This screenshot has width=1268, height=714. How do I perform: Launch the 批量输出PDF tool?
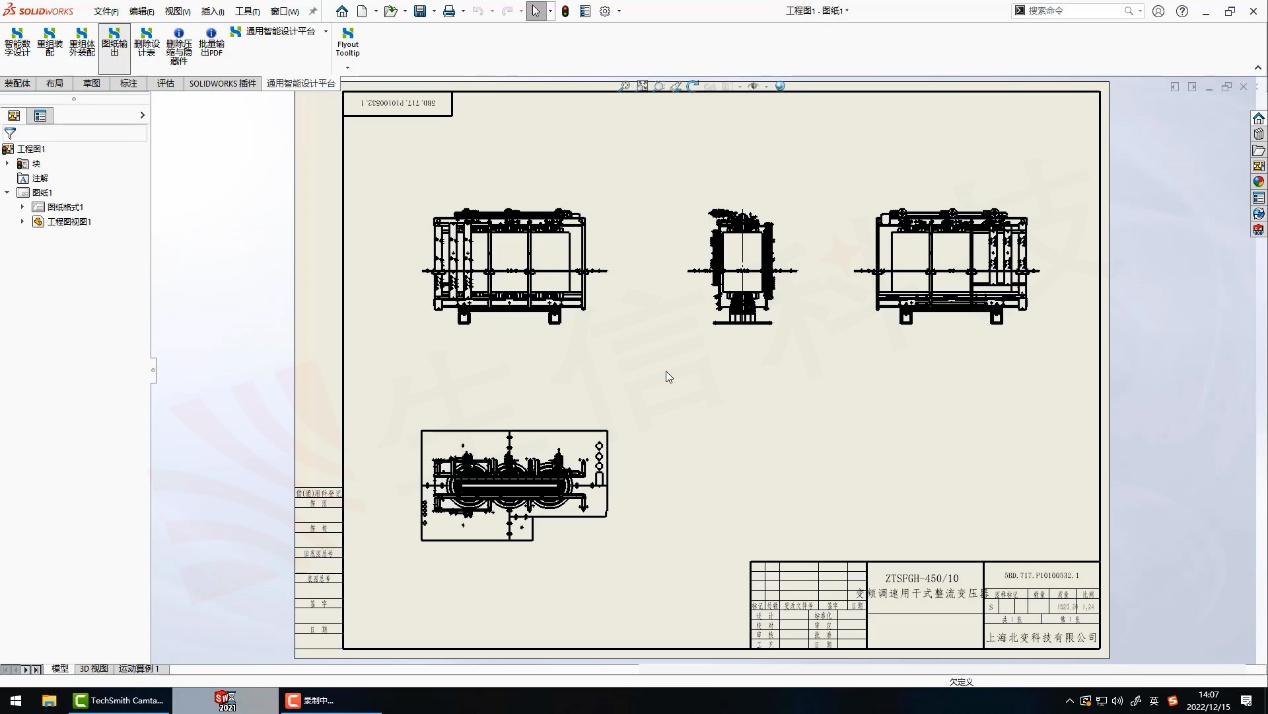click(211, 42)
